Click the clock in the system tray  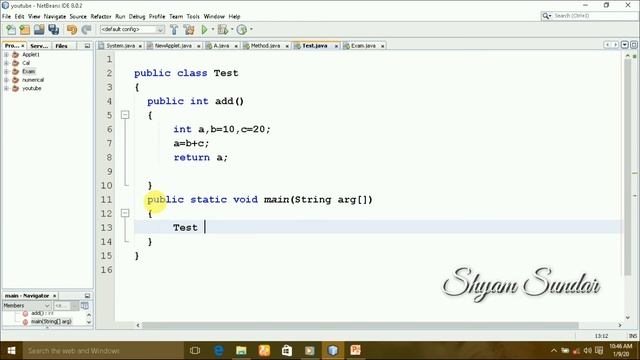click(620, 350)
